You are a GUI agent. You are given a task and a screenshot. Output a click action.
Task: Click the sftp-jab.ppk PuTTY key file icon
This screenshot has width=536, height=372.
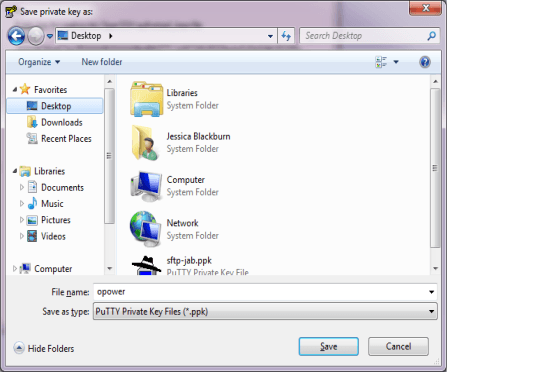click(146, 266)
